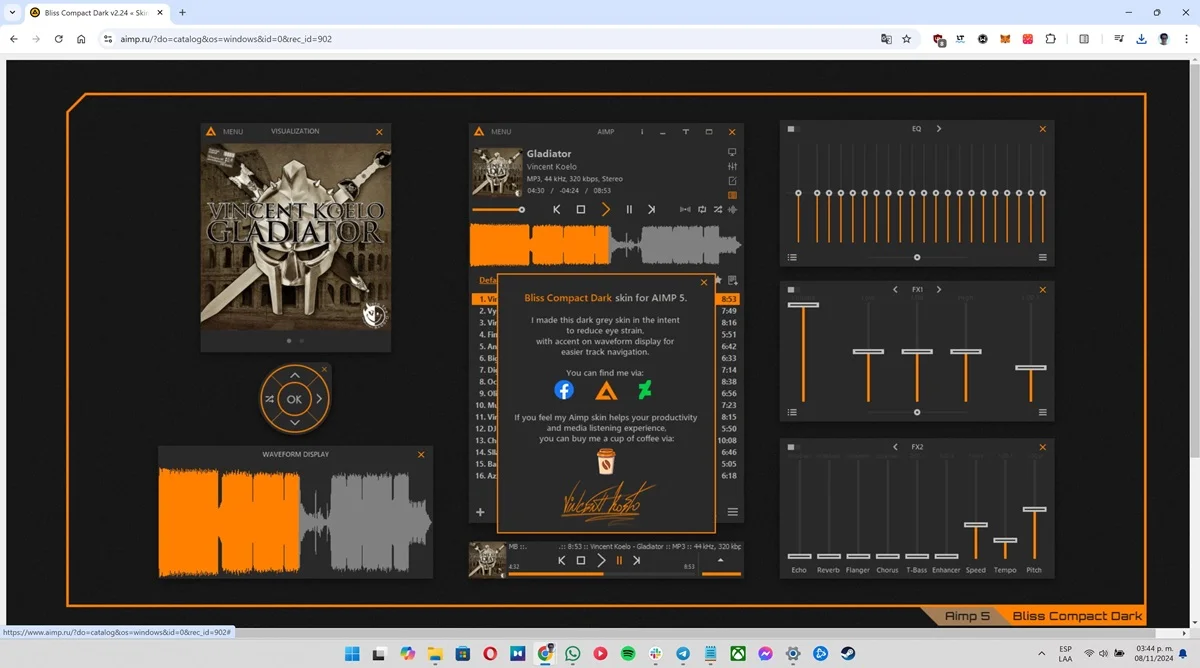Open the Chrome tab search dropdown arrow

12,13
